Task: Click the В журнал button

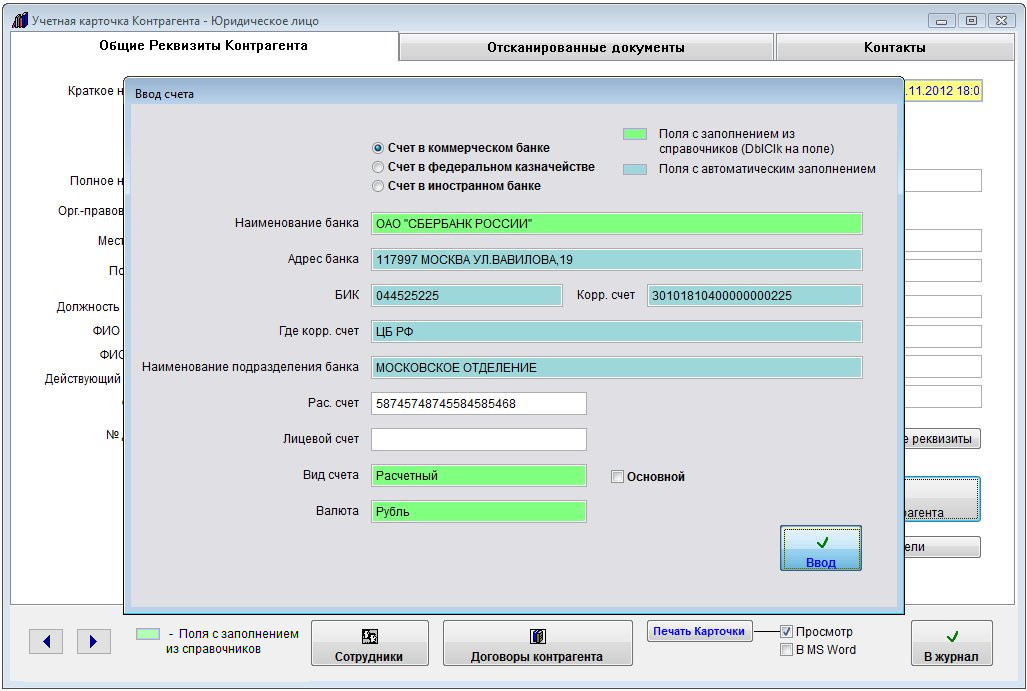Action: tap(951, 643)
